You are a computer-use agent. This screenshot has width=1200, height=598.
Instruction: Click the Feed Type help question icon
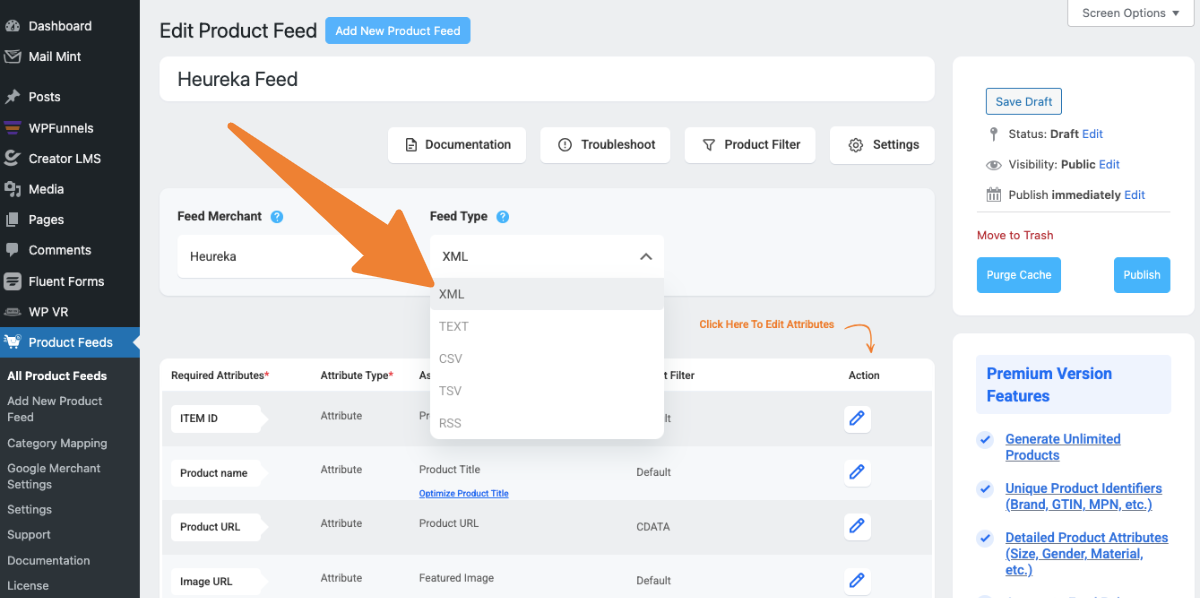click(x=503, y=216)
